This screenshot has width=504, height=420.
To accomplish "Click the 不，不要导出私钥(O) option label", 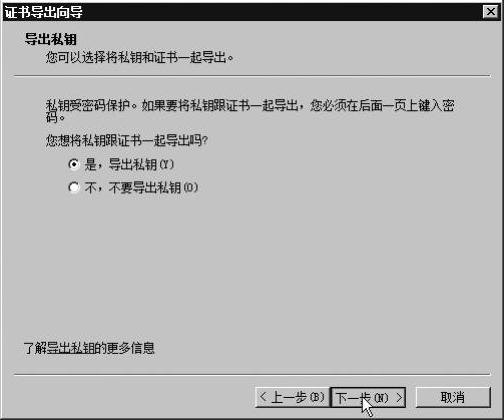I will (x=141, y=188).
